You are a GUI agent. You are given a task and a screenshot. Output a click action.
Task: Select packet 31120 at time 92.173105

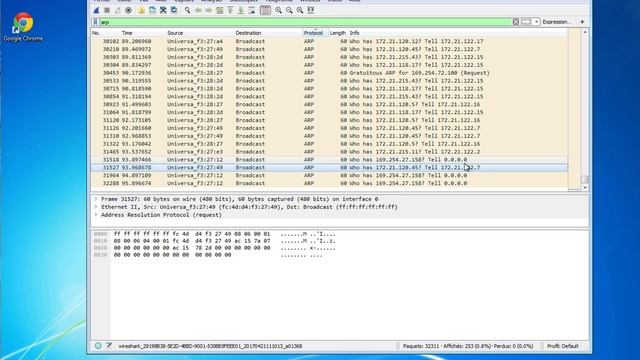329,120
